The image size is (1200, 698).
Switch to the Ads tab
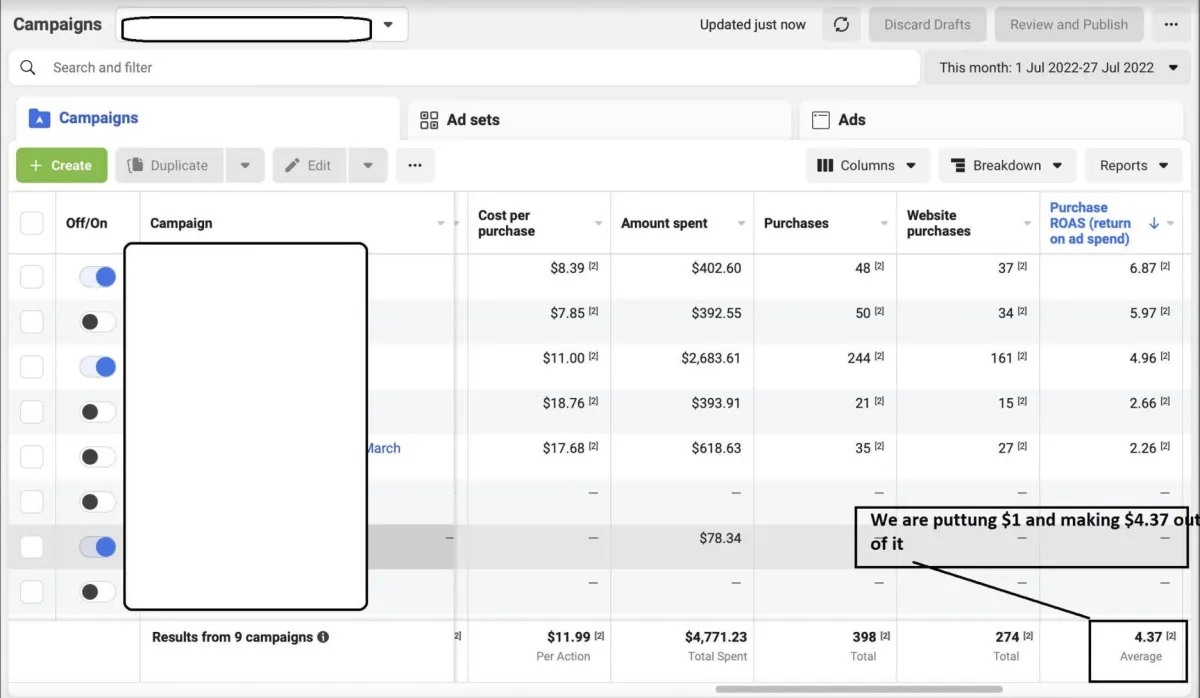coord(991,120)
